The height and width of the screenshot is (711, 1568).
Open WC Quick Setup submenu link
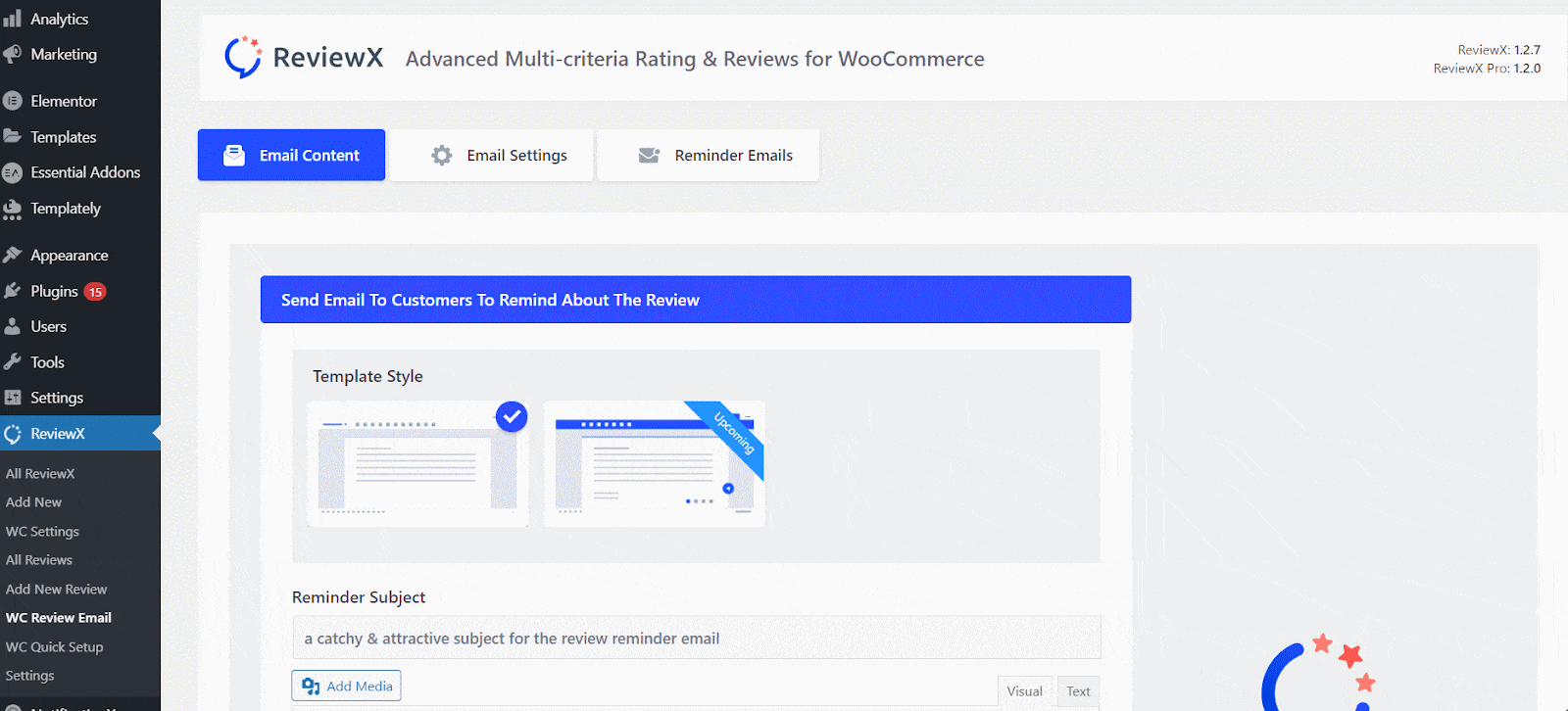click(x=54, y=646)
